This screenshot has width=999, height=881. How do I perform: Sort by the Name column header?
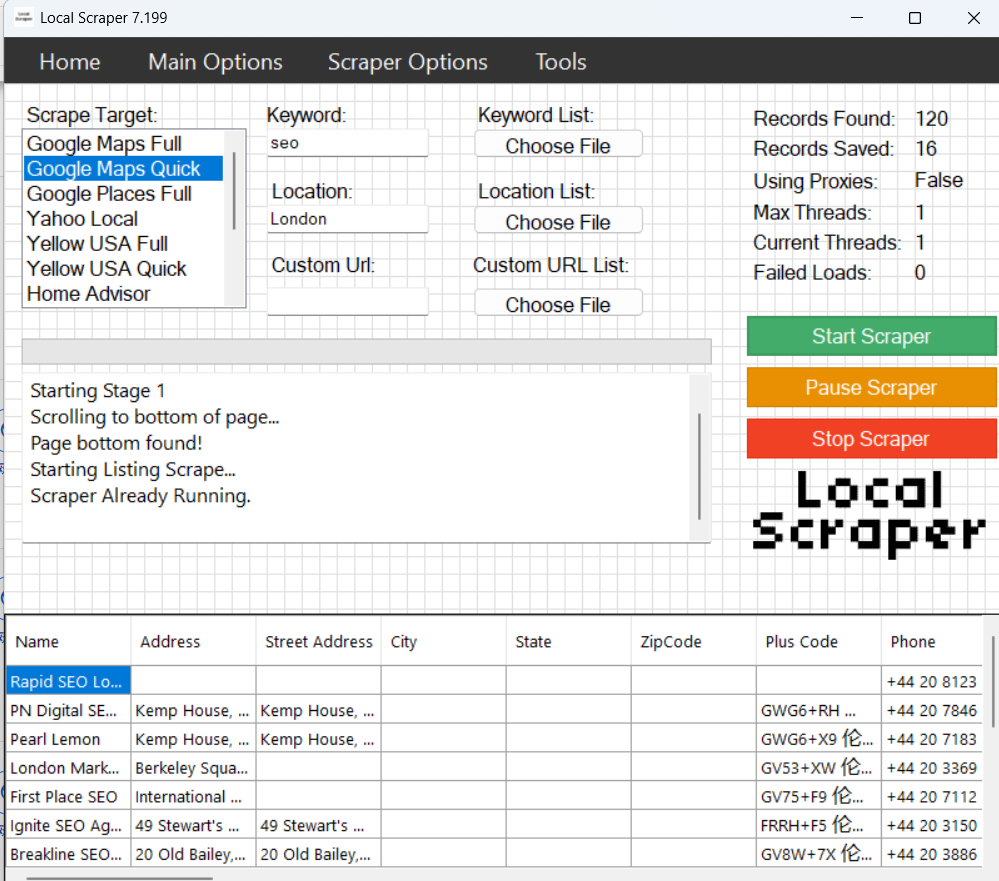(68, 641)
